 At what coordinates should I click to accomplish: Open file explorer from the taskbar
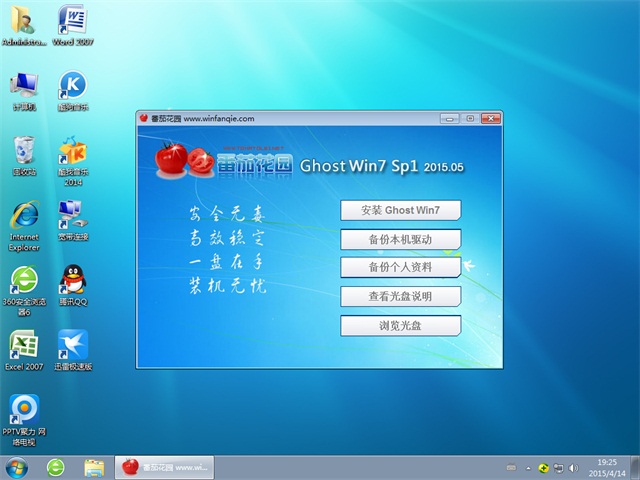click(94, 467)
